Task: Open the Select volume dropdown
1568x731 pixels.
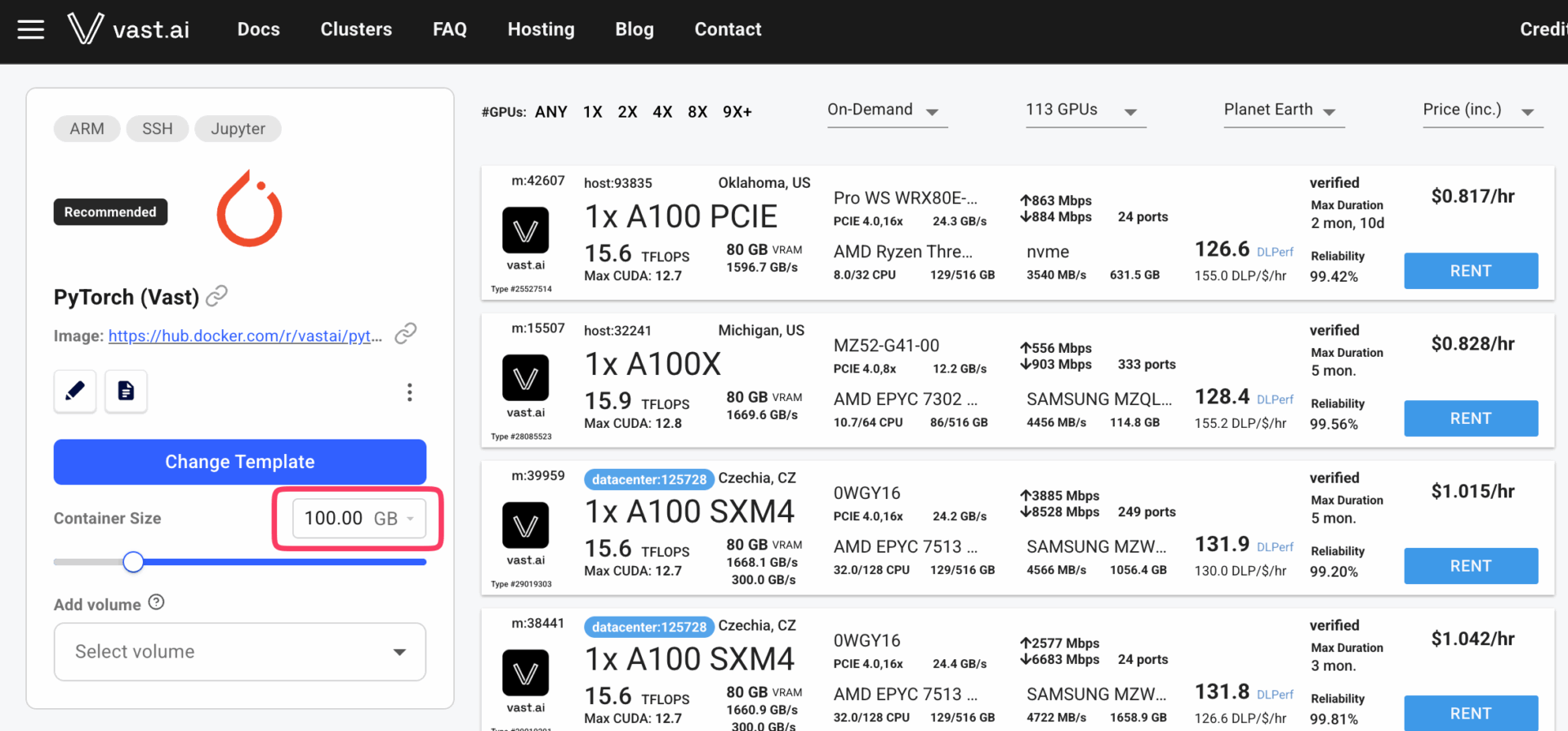Action: coord(240,652)
